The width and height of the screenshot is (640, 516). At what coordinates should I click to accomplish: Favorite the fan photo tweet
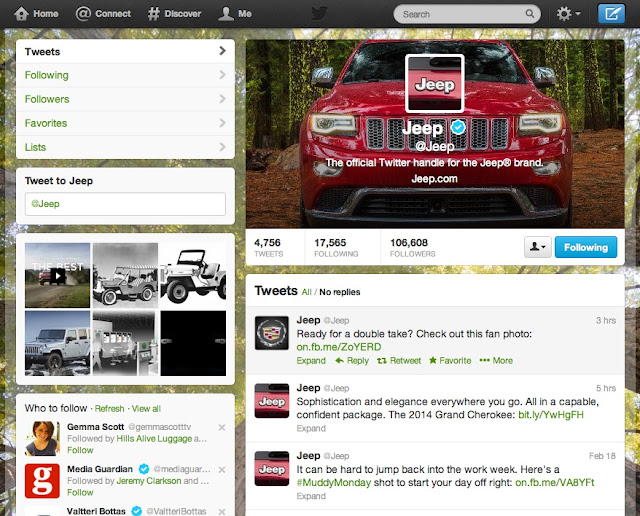[x=450, y=360]
